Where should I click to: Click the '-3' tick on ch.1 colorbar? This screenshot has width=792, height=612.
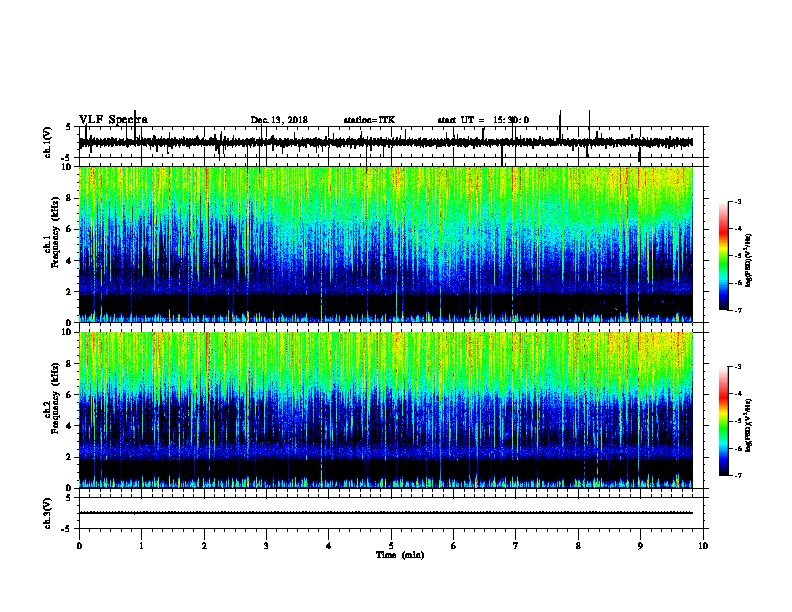click(x=738, y=202)
